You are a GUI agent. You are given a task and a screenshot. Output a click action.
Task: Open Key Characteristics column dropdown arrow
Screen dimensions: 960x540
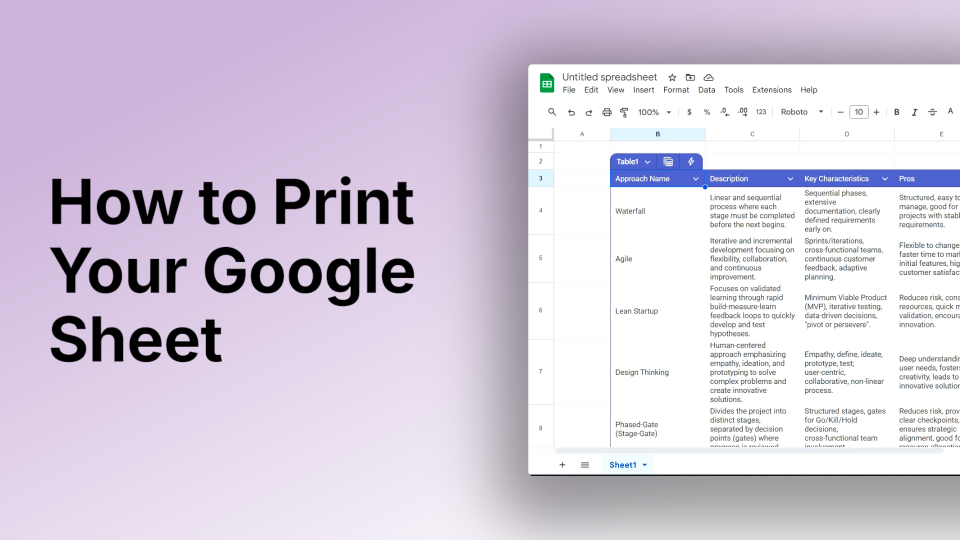(885, 179)
